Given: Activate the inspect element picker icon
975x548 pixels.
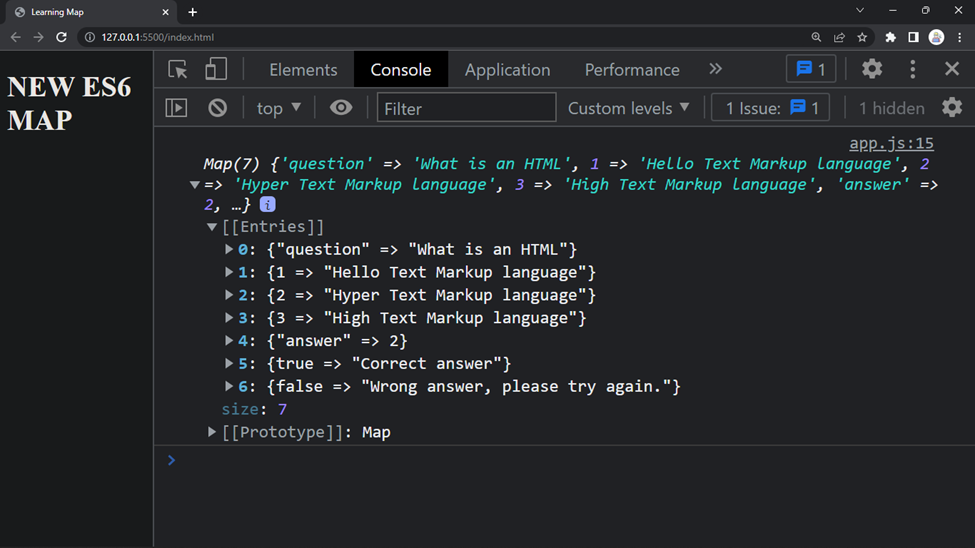Looking at the screenshot, I should (x=178, y=69).
